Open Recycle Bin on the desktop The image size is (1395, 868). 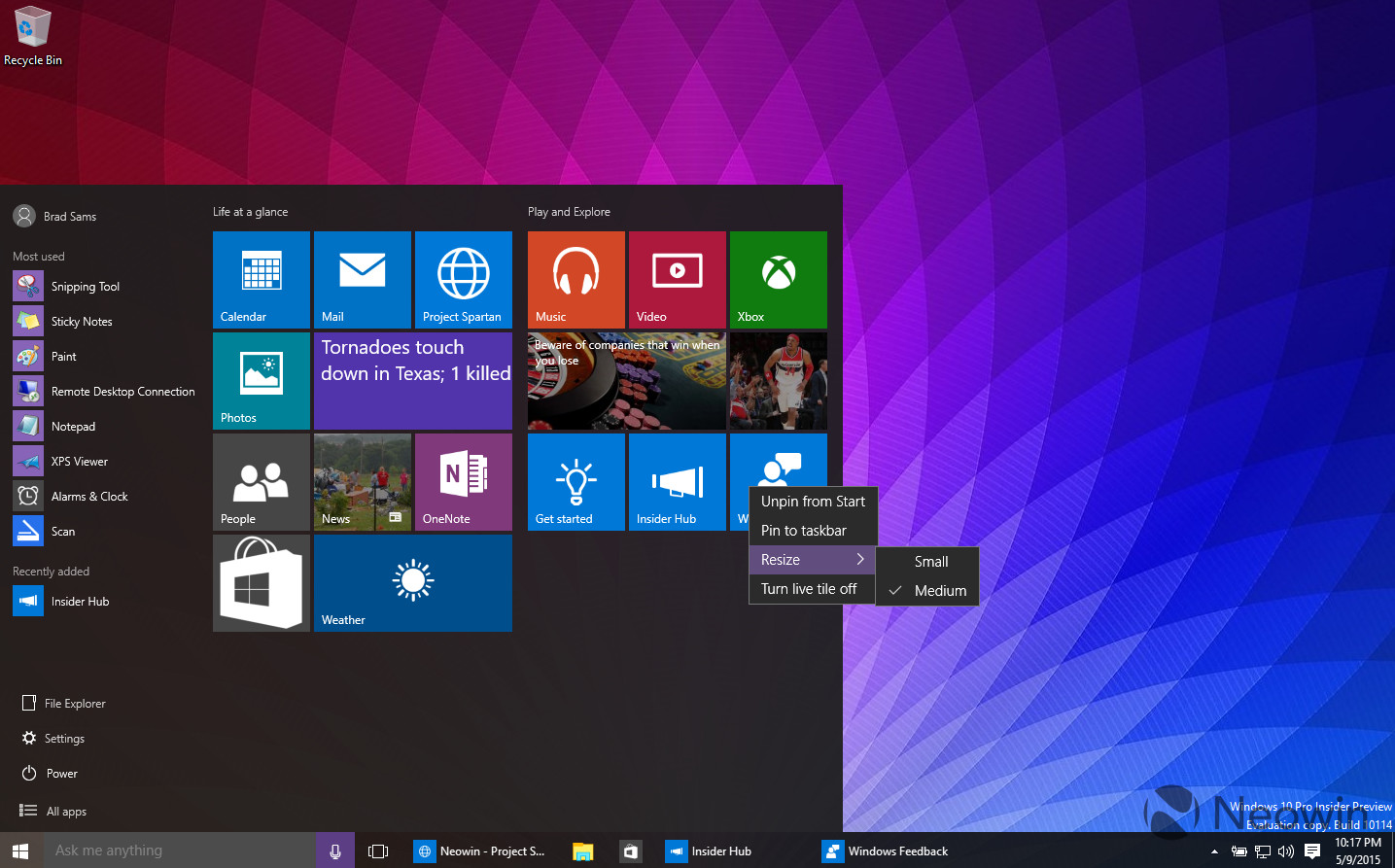pyautogui.click(x=33, y=37)
